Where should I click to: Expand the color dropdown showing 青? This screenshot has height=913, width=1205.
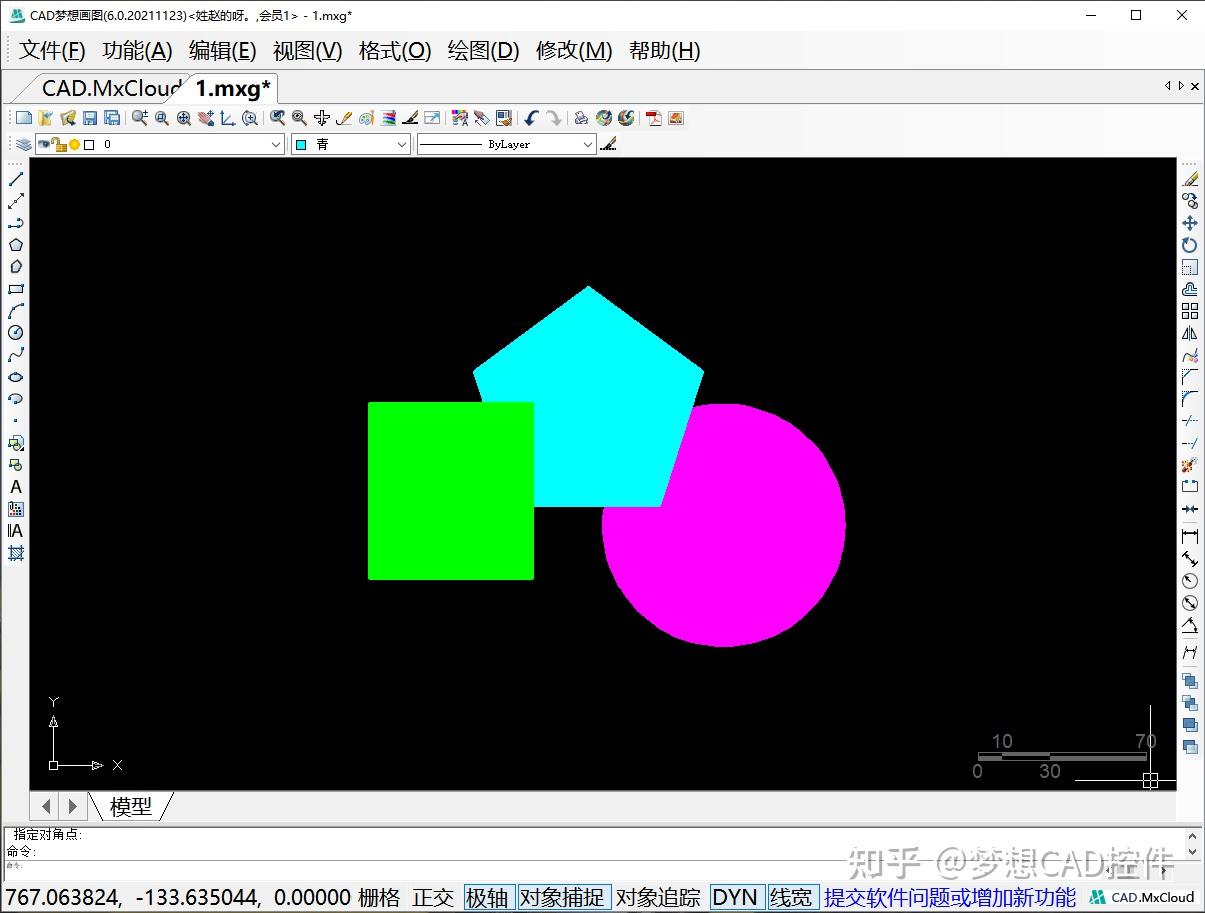pyautogui.click(x=403, y=144)
